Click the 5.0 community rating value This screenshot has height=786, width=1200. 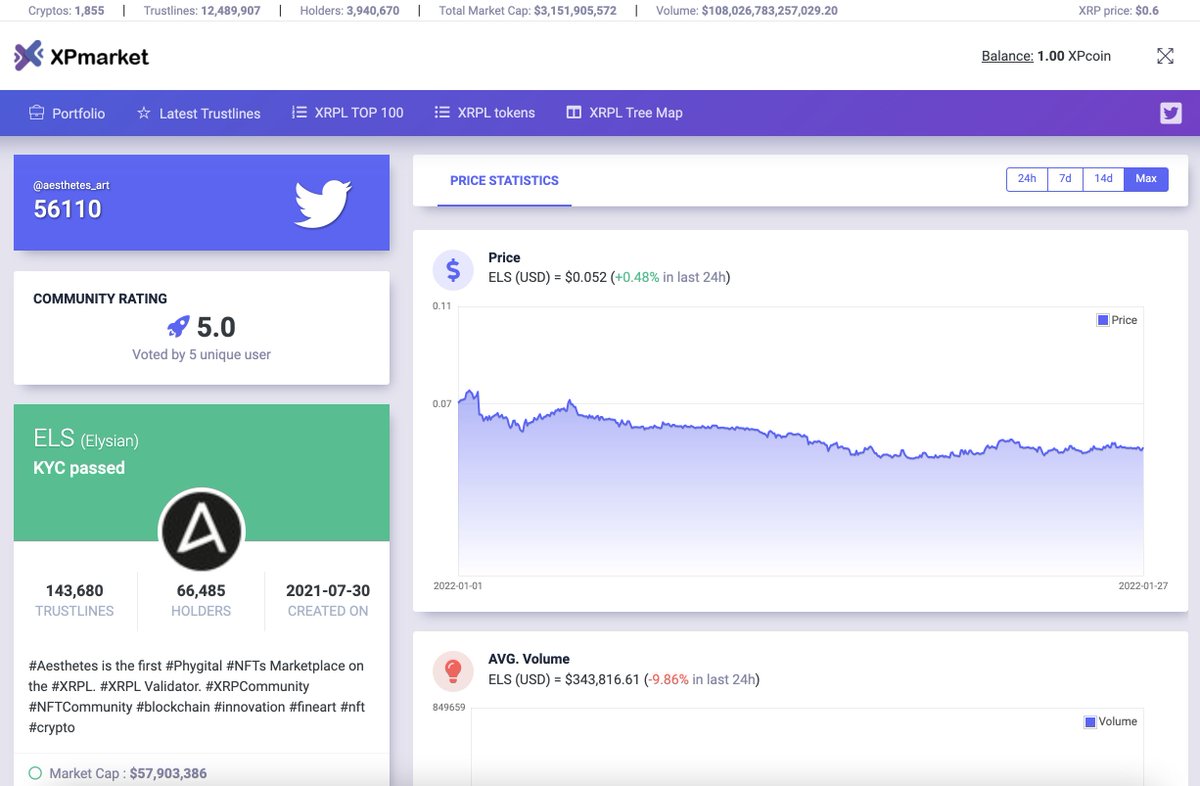pos(216,327)
